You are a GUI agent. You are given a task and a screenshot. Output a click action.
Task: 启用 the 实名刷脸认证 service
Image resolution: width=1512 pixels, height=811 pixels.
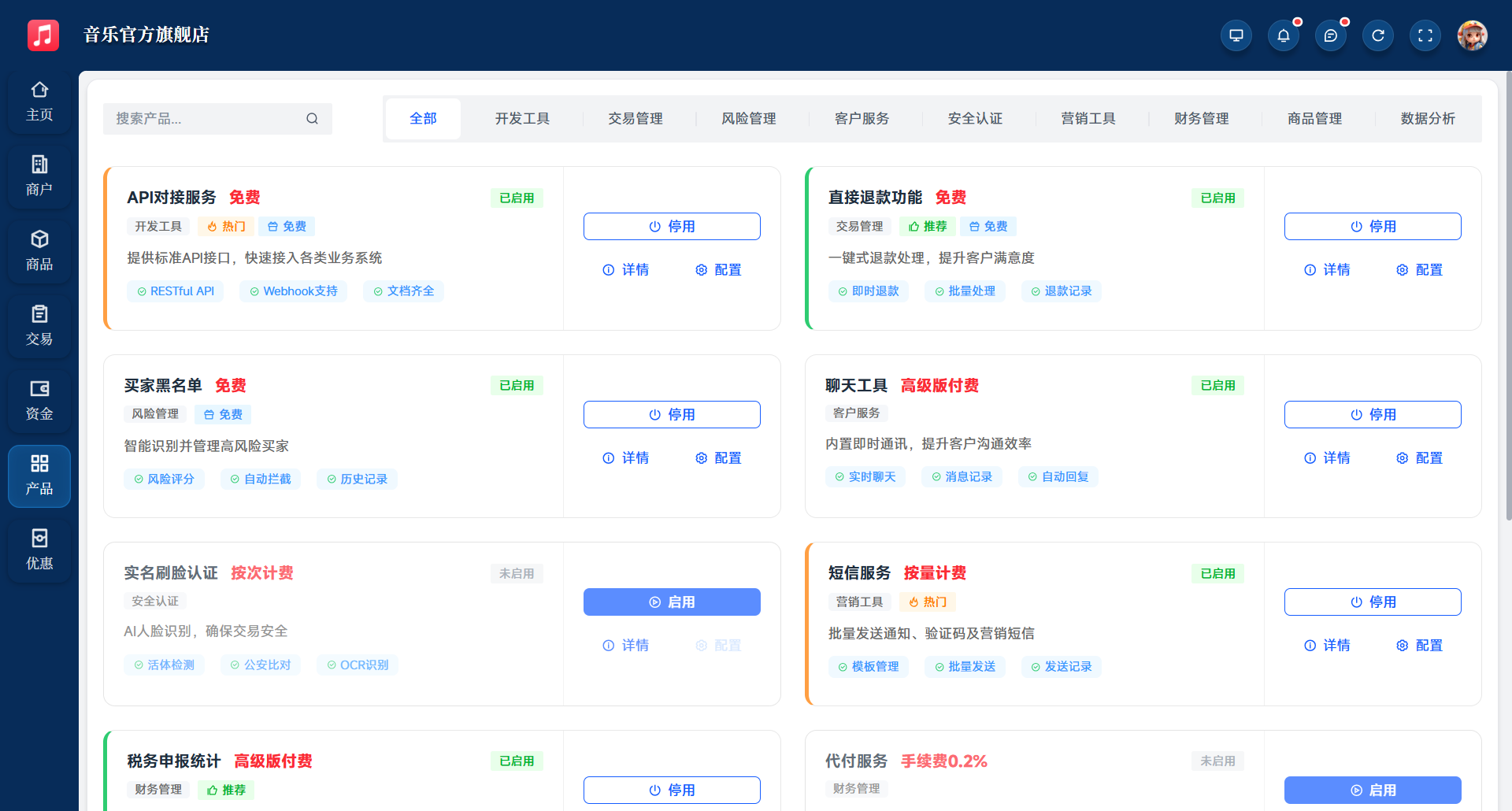[x=672, y=602]
